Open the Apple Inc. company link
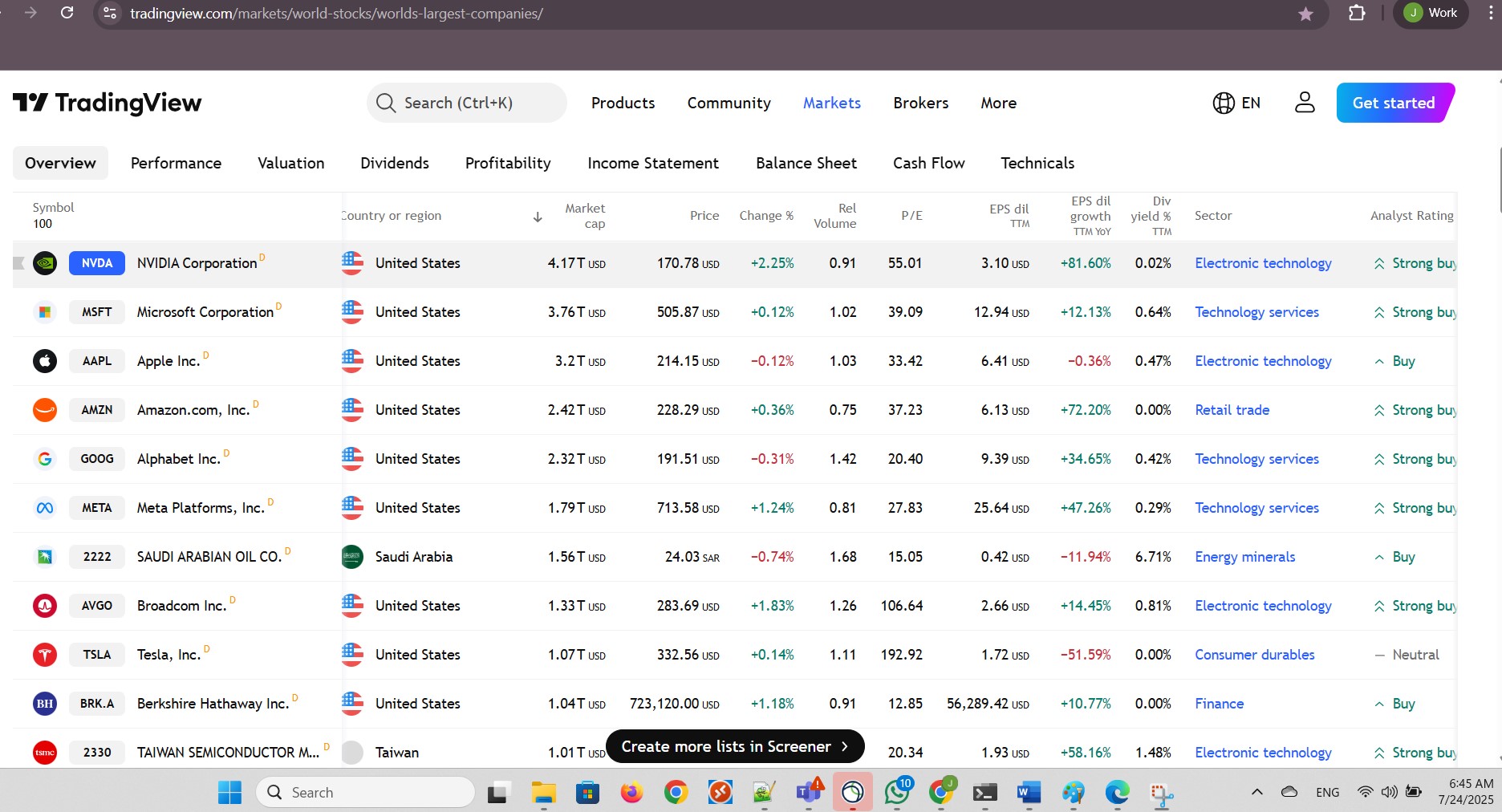1502x812 pixels. coord(168,361)
